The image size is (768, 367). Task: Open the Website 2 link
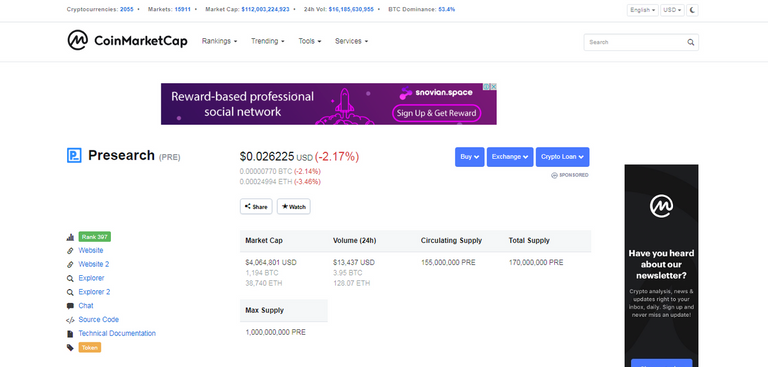tap(94, 264)
